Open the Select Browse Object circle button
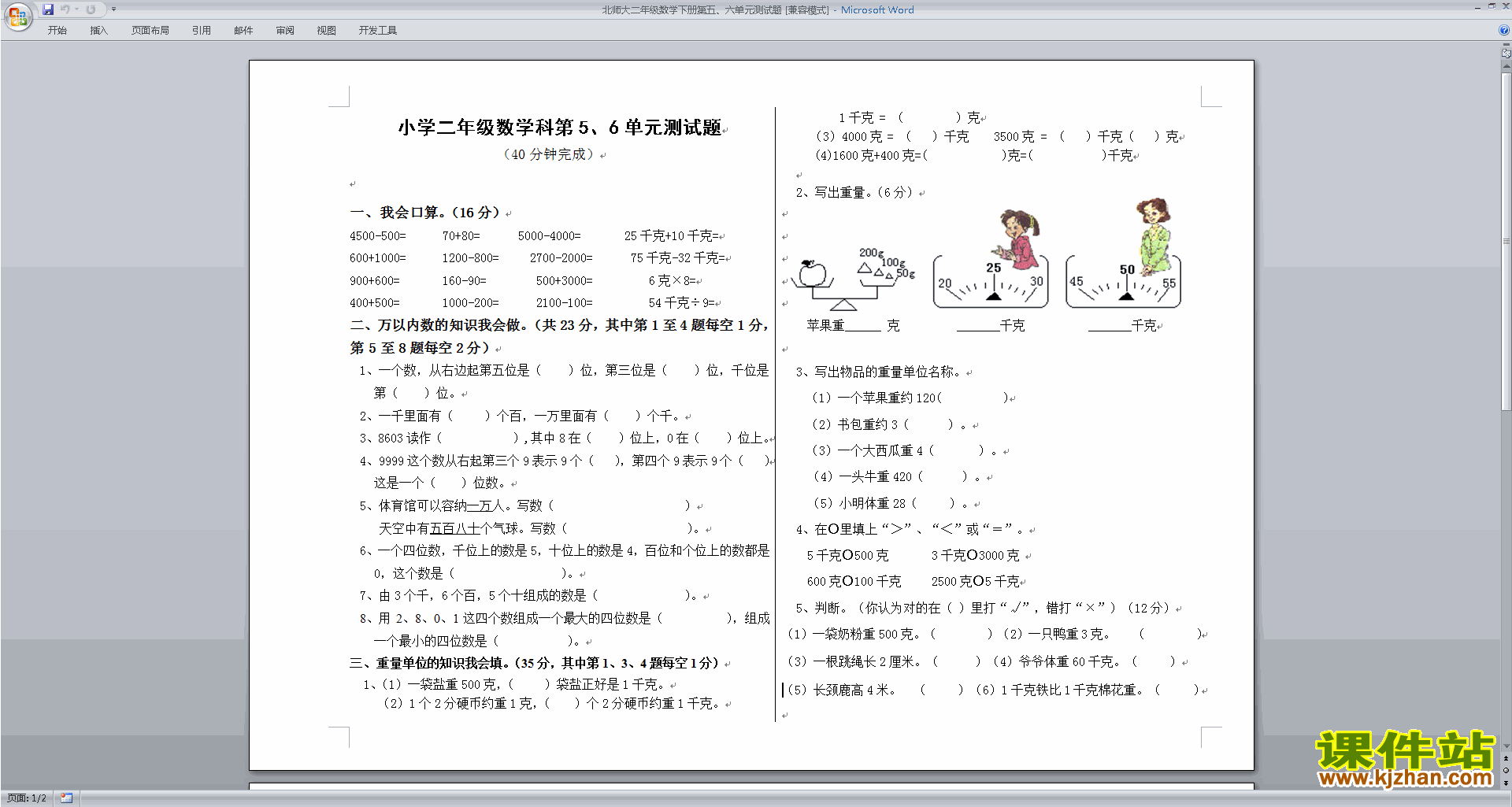1512x807 pixels. pyautogui.click(x=1506, y=771)
